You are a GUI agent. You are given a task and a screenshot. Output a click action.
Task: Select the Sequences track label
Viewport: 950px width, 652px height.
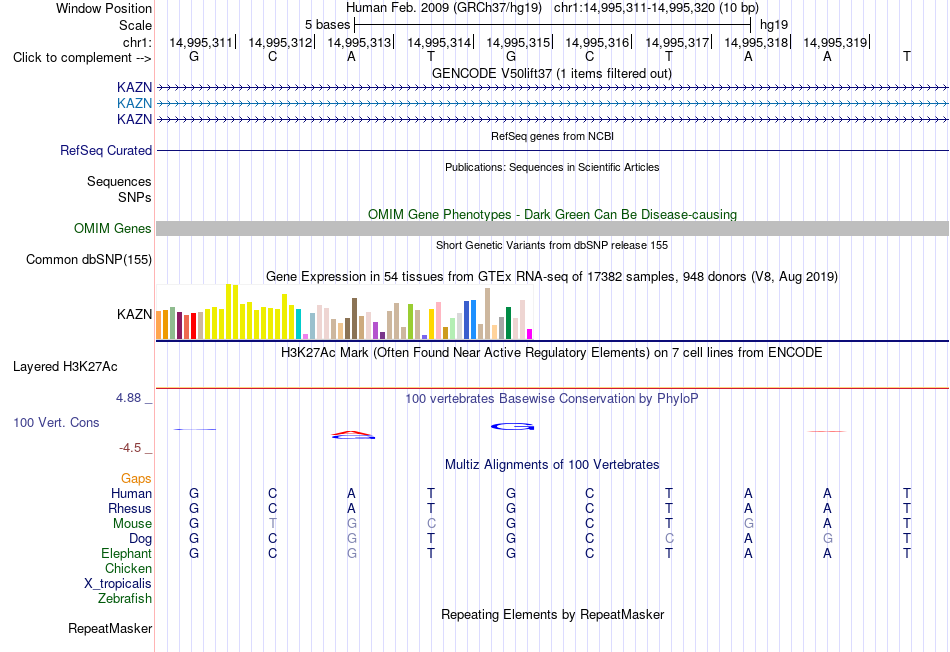pos(119,181)
